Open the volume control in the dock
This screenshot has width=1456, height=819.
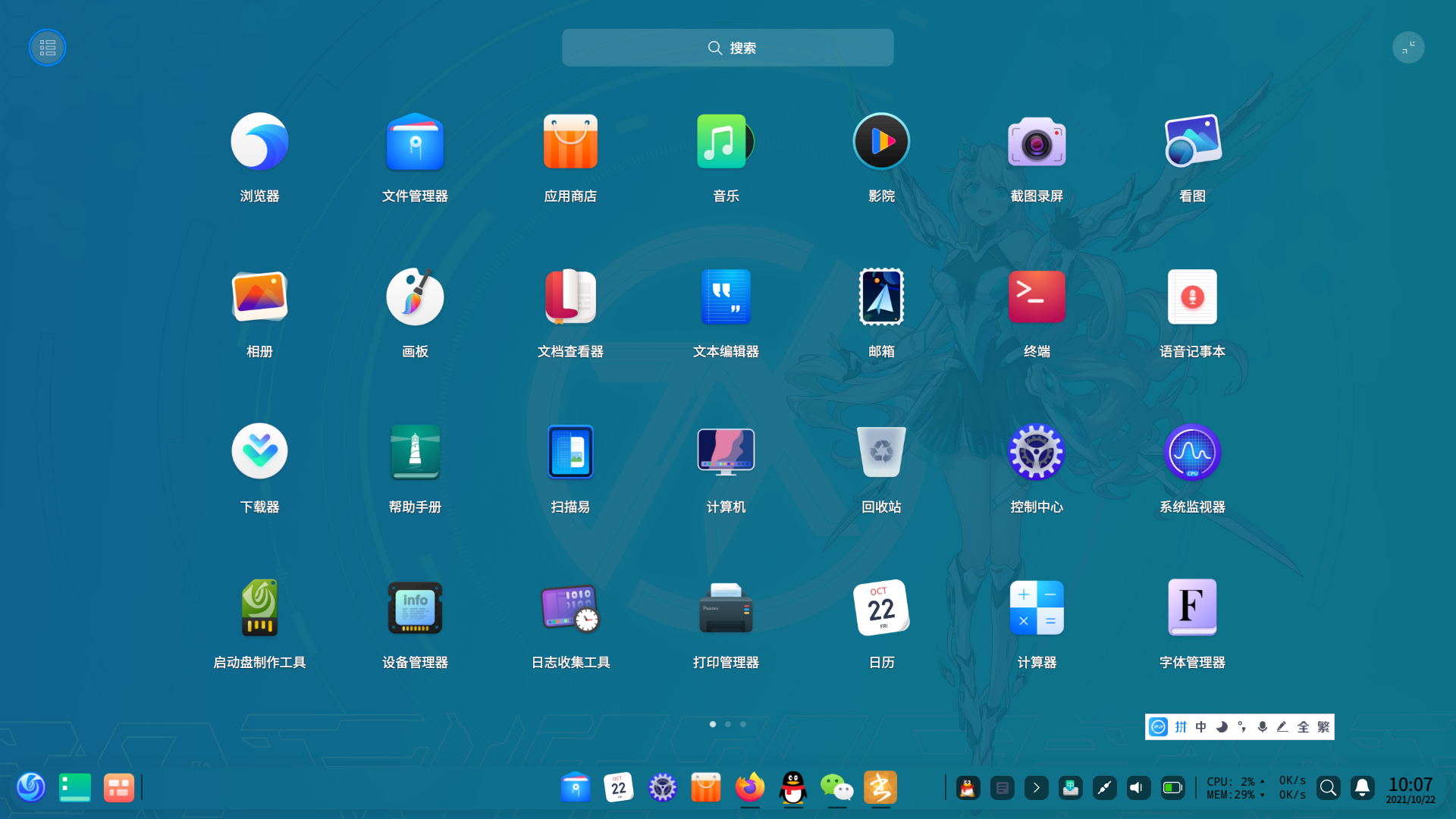point(1137,788)
